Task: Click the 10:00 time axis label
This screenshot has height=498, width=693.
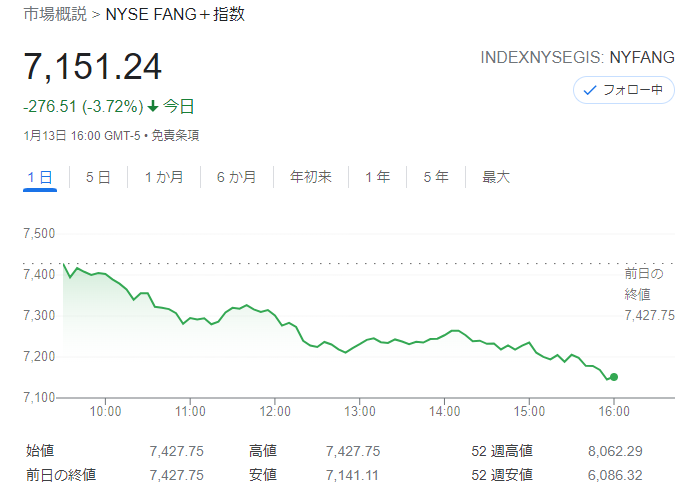Action: 105,411
